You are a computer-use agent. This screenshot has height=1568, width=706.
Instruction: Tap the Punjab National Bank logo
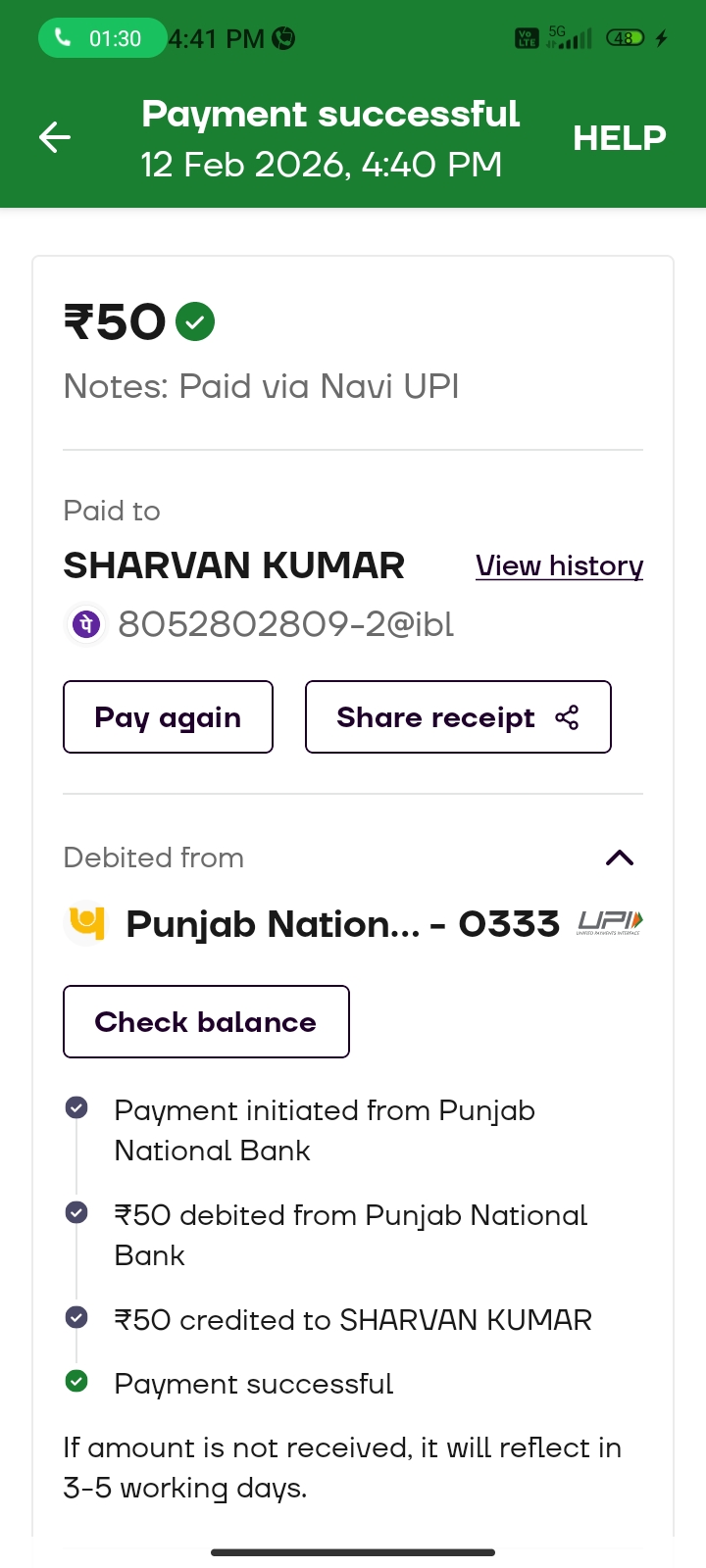click(x=86, y=923)
